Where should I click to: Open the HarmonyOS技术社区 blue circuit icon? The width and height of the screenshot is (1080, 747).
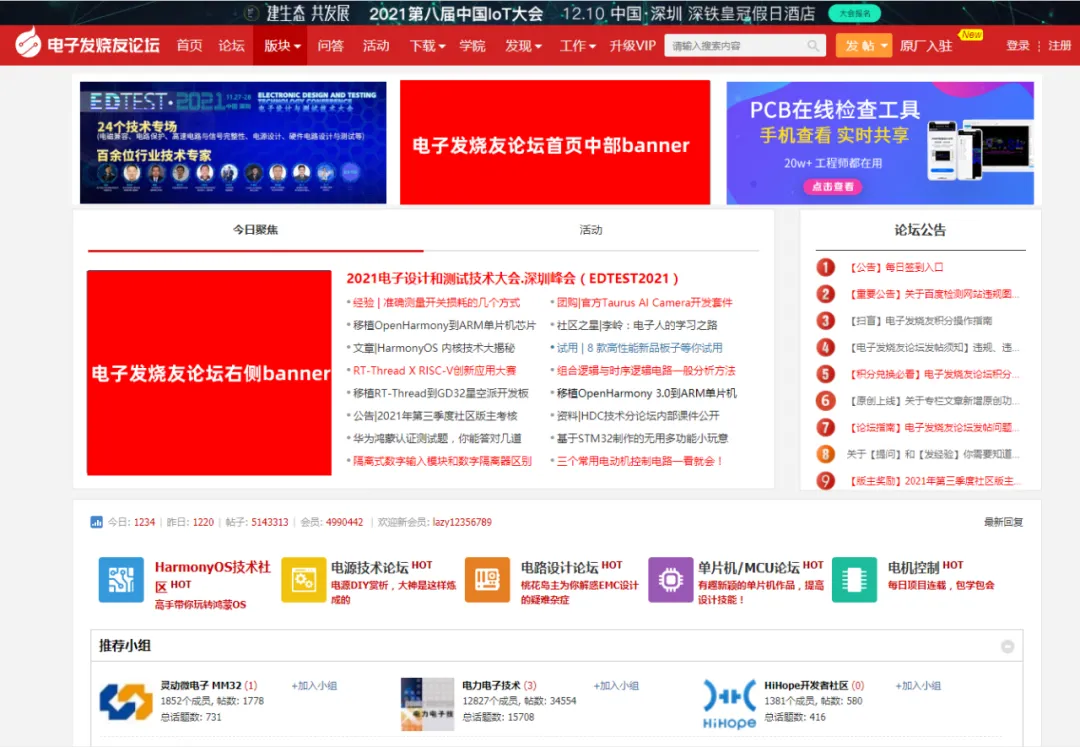121,580
